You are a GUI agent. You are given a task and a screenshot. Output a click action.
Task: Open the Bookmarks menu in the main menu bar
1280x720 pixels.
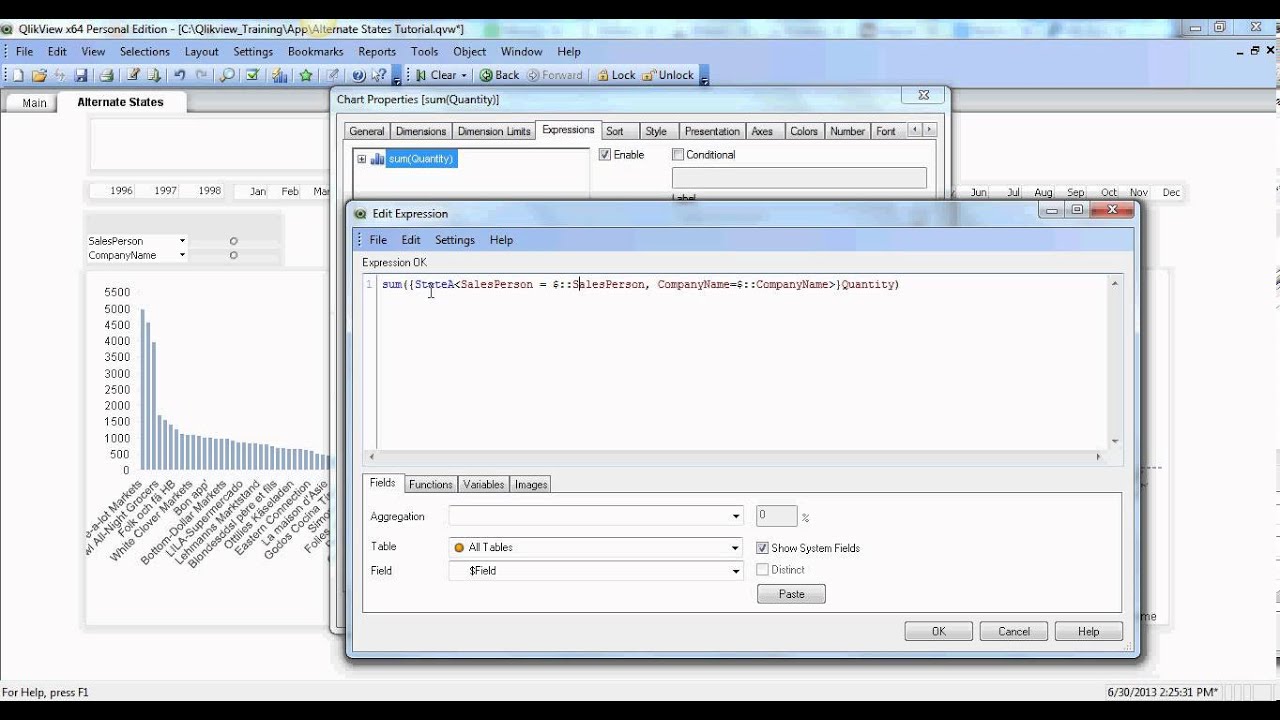[315, 52]
